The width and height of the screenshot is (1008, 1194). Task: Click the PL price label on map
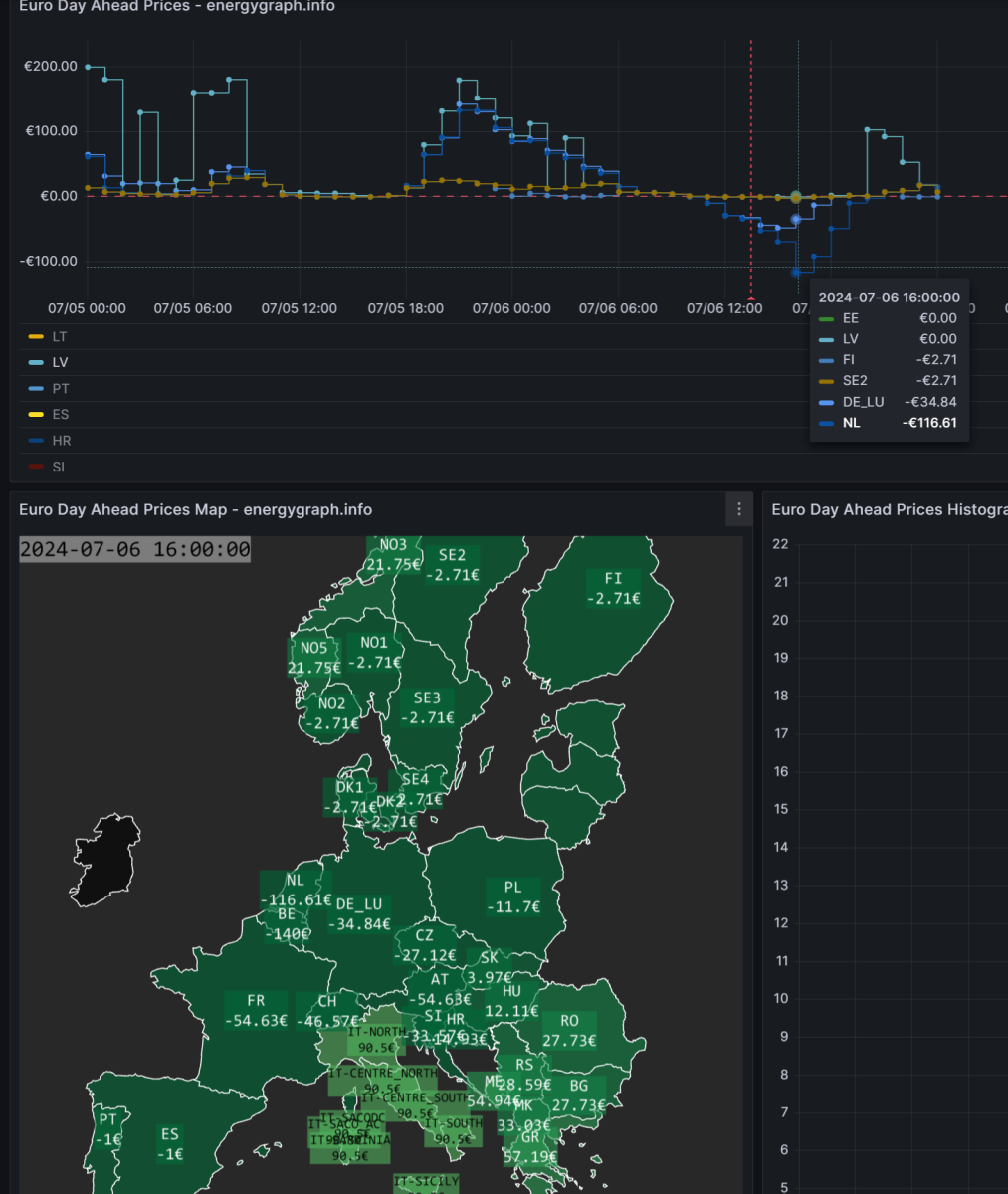(513, 906)
